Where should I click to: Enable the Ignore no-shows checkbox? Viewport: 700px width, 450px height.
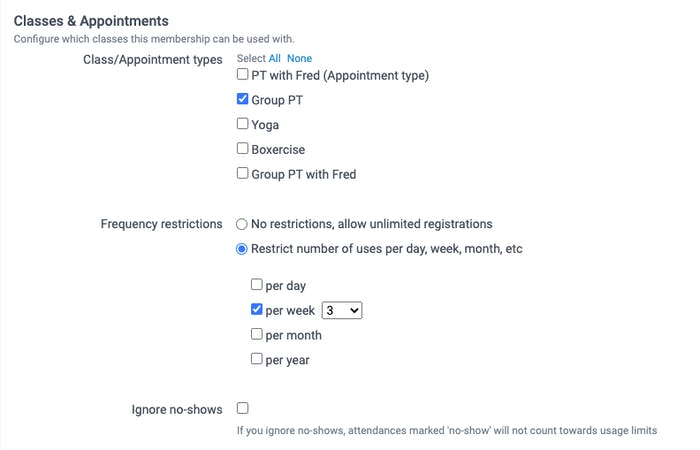click(243, 408)
